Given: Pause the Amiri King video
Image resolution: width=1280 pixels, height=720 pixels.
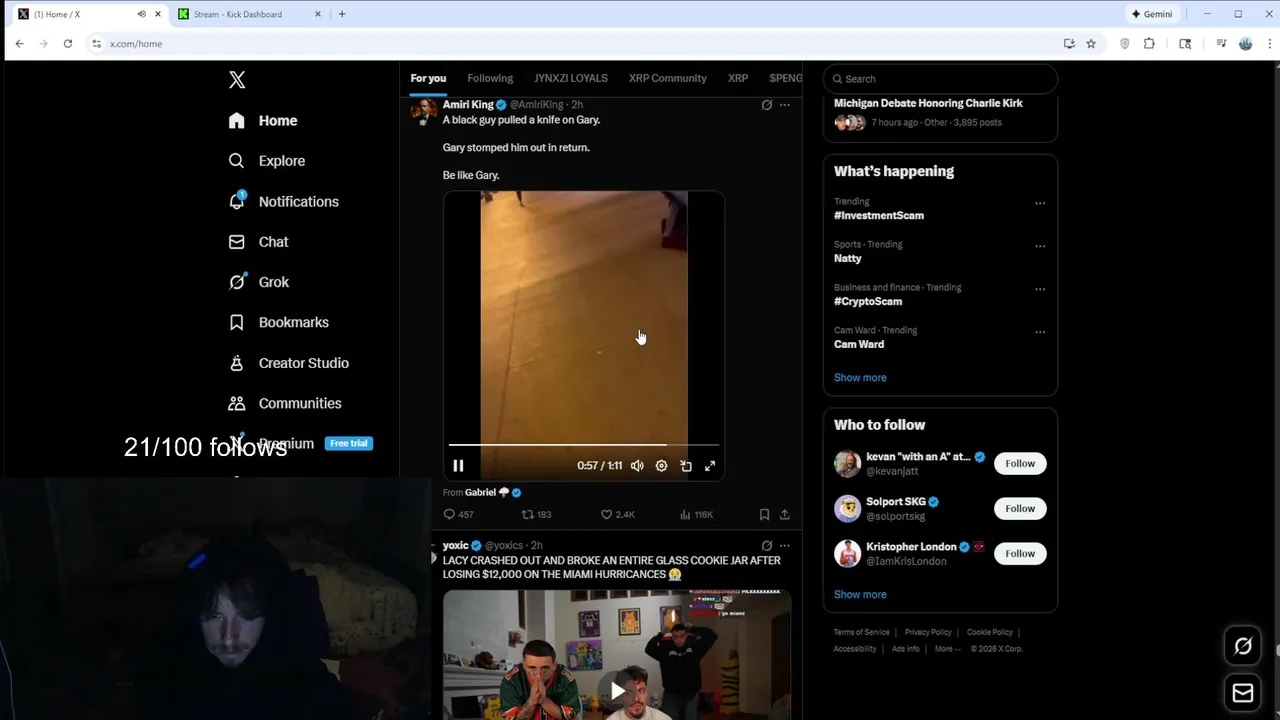Looking at the screenshot, I should tap(458, 466).
